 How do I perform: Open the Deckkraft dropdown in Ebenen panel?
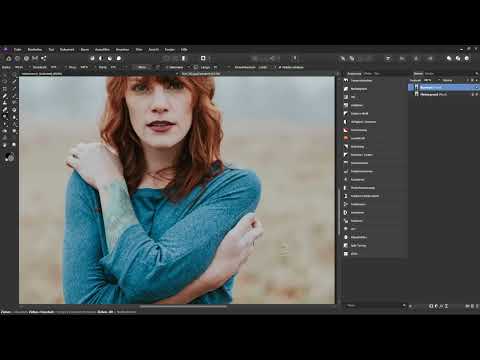(439, 80)
